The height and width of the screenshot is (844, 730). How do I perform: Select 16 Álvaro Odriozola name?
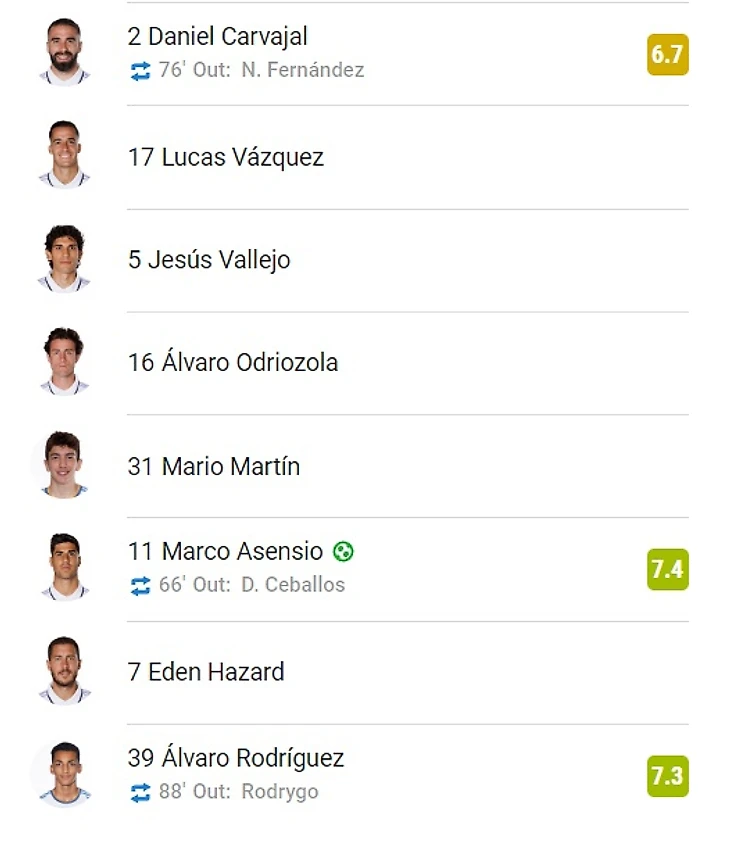pyautogui.click(x=233, y=362)
